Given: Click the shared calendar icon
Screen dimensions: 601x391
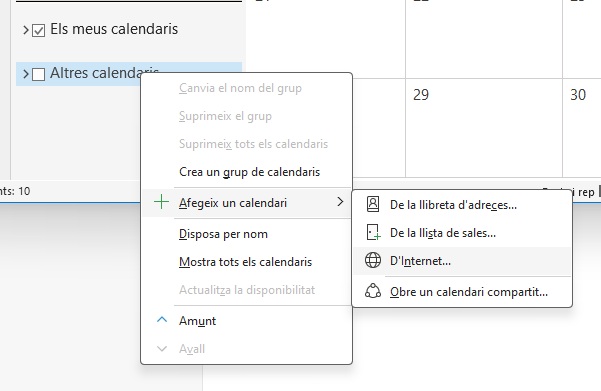Looking at the screenshot, I should pos(373,291).
